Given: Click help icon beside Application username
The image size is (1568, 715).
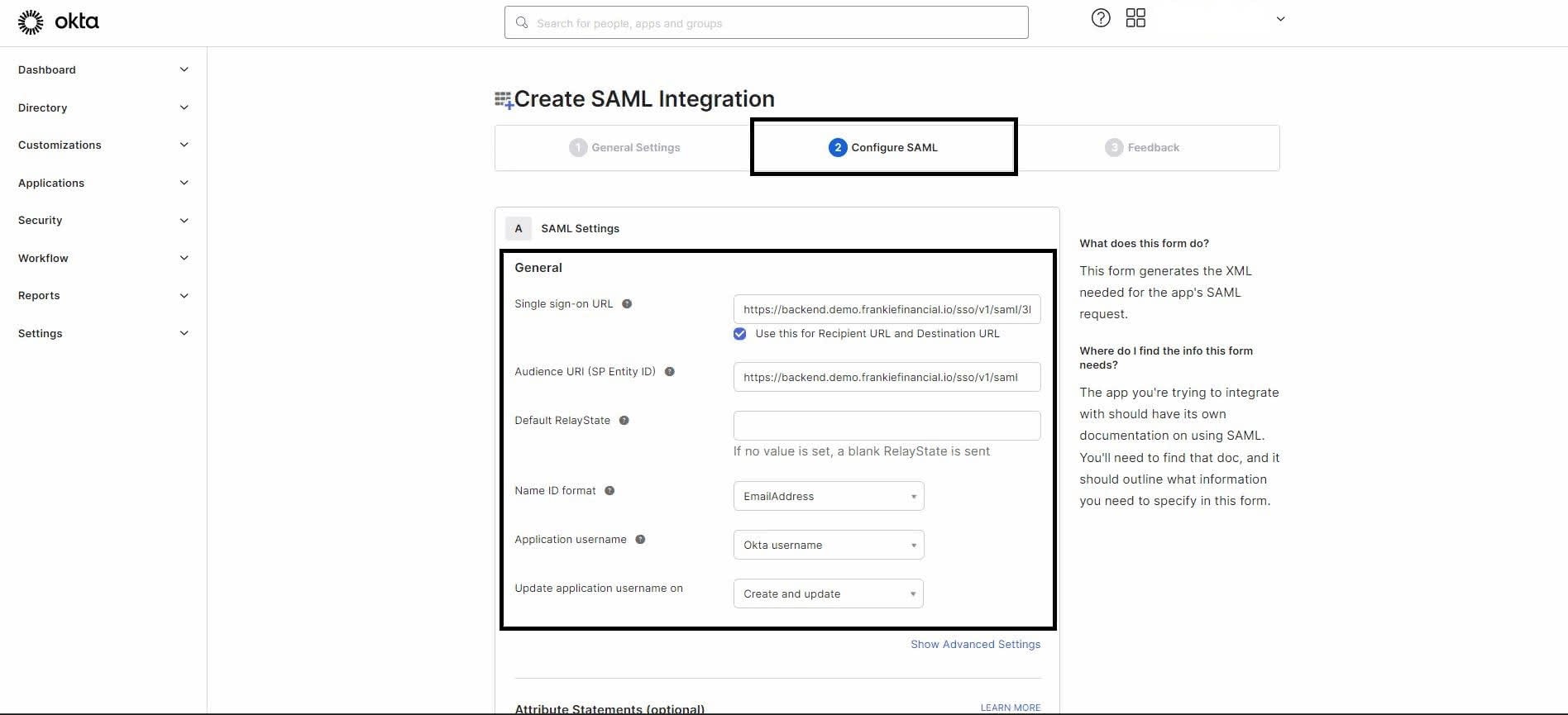Looking at the screenshot, I should [x=640, y=540].
